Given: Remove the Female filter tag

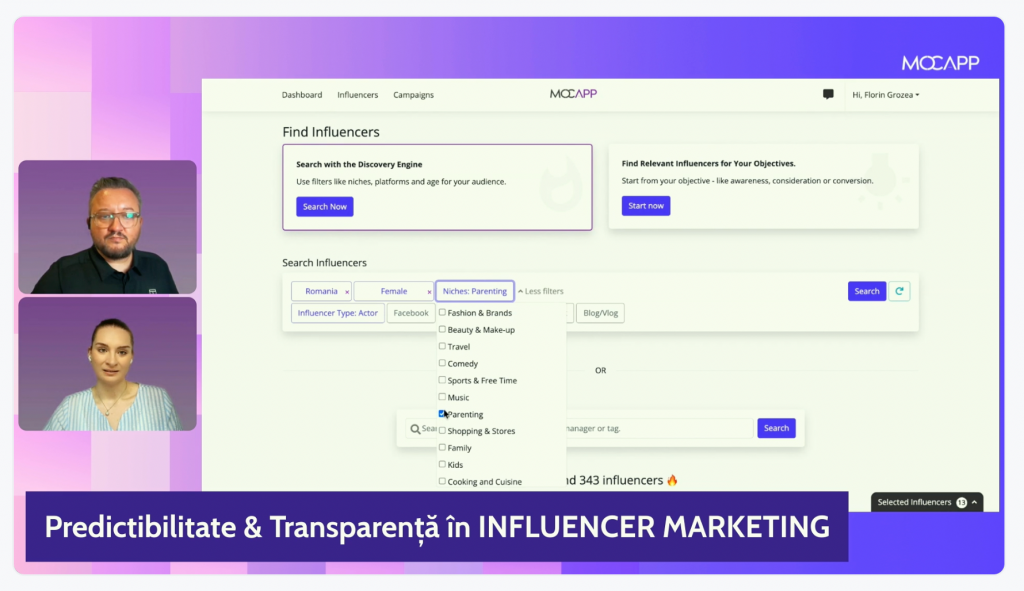Looking at the screenshot, I should (x=429, y=292).
